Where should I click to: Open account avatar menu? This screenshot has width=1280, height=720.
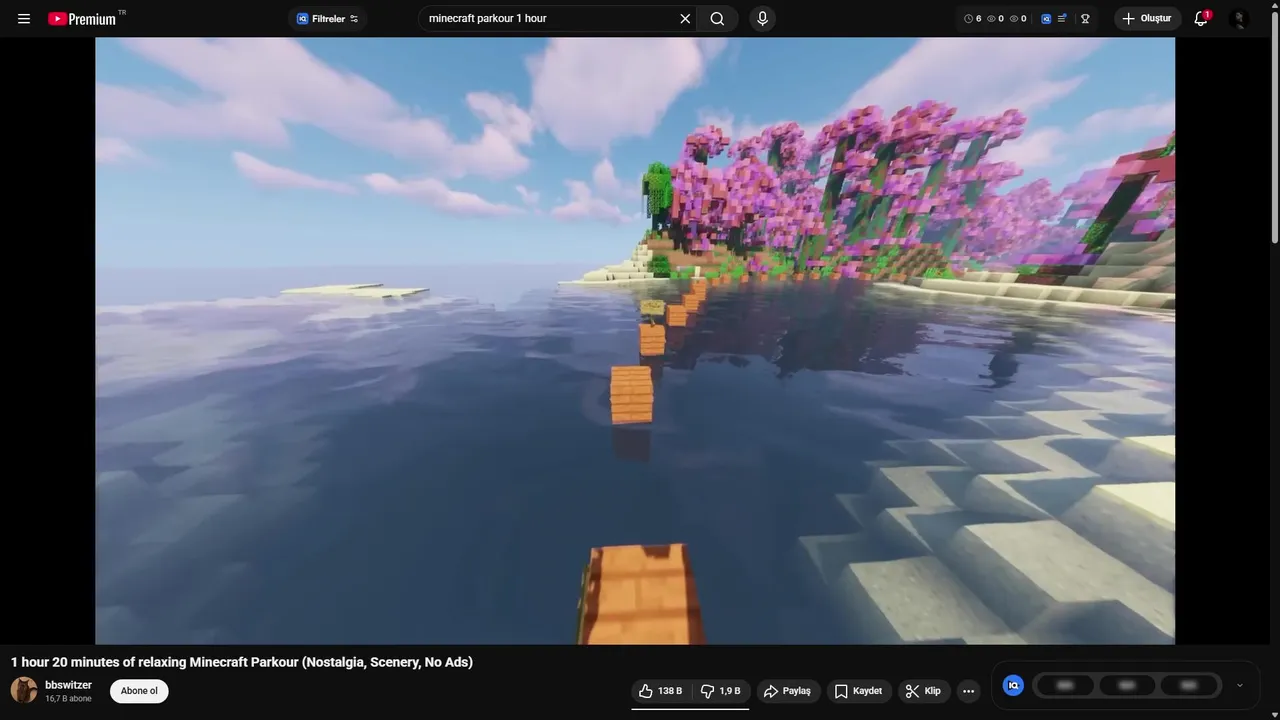[1239, 19]
